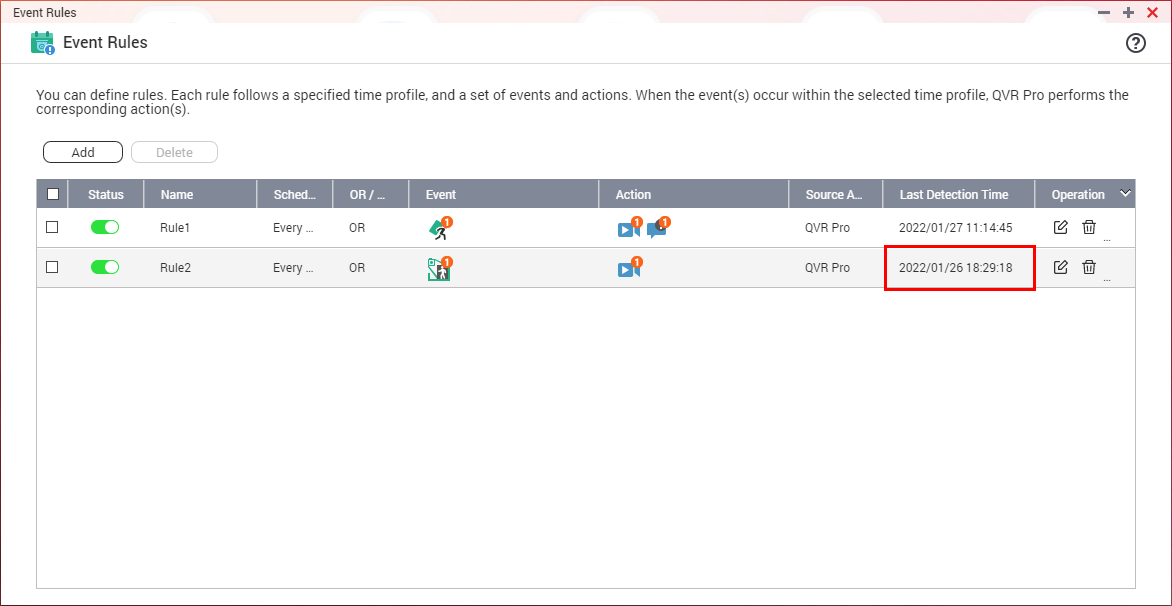
Task: Sort by Last Detection Time column header
Action: [953, 195]
